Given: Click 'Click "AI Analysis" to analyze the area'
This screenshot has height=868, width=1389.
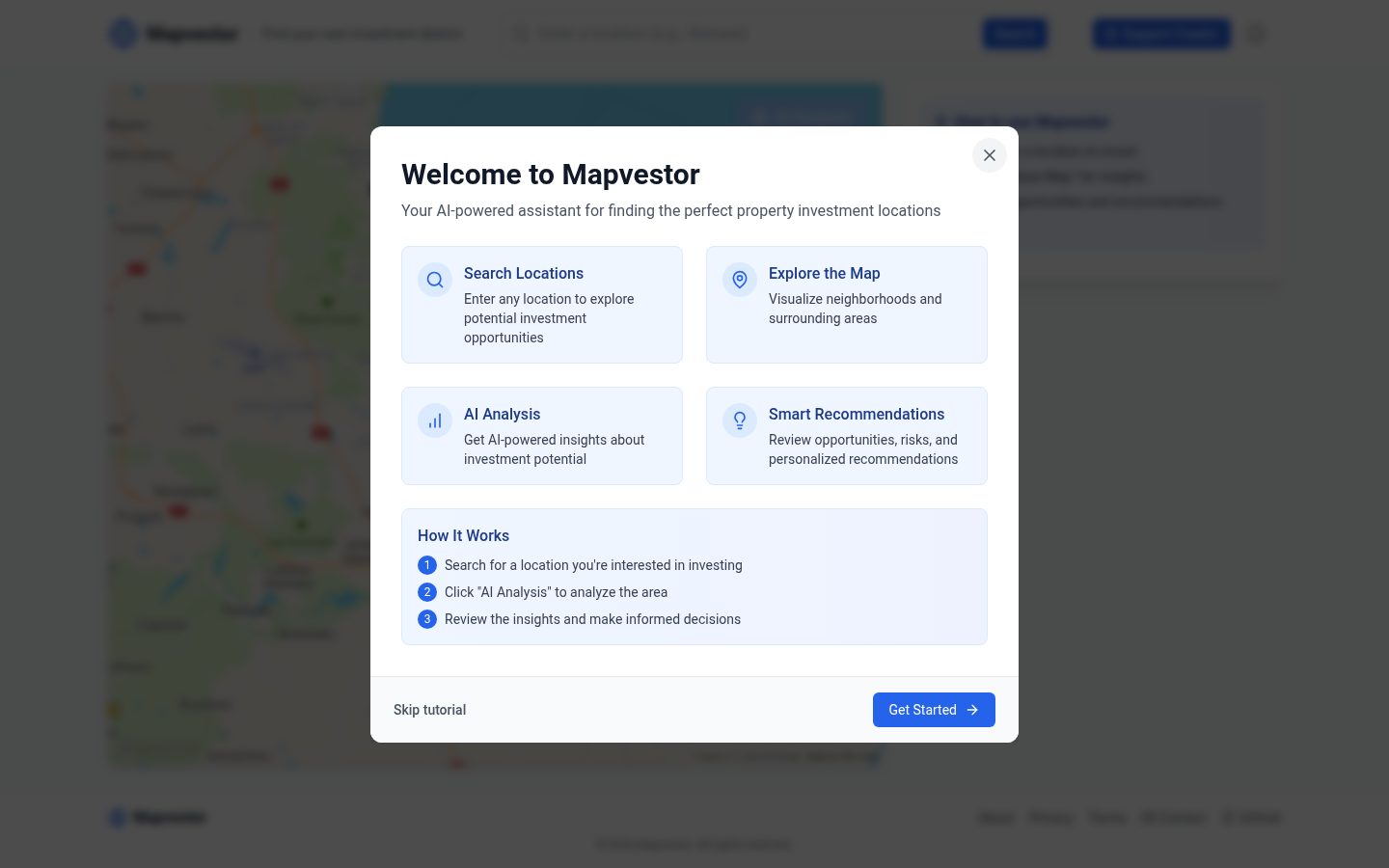Looking at the screenshot, I should [x=556, y=592].
